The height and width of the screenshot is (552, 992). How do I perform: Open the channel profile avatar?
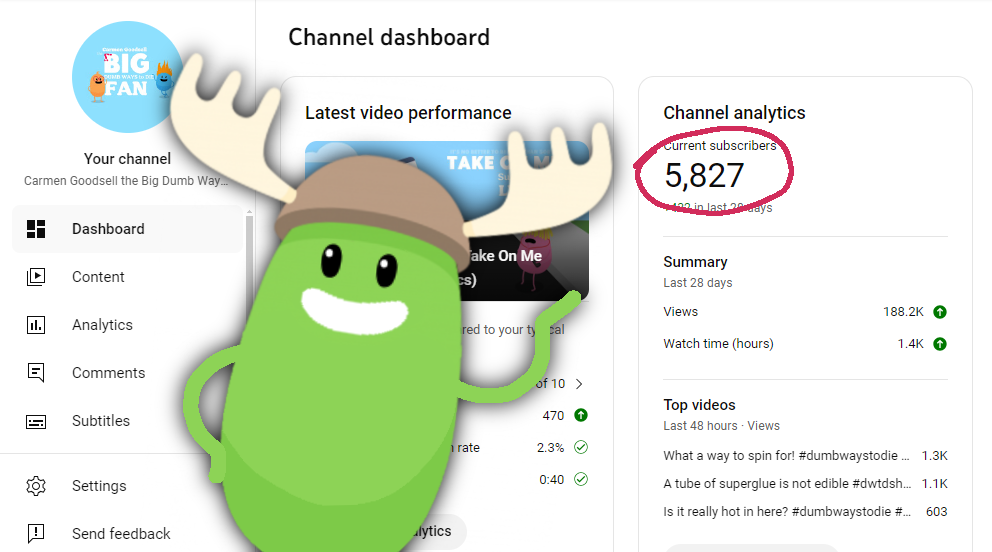coord(127,77)
